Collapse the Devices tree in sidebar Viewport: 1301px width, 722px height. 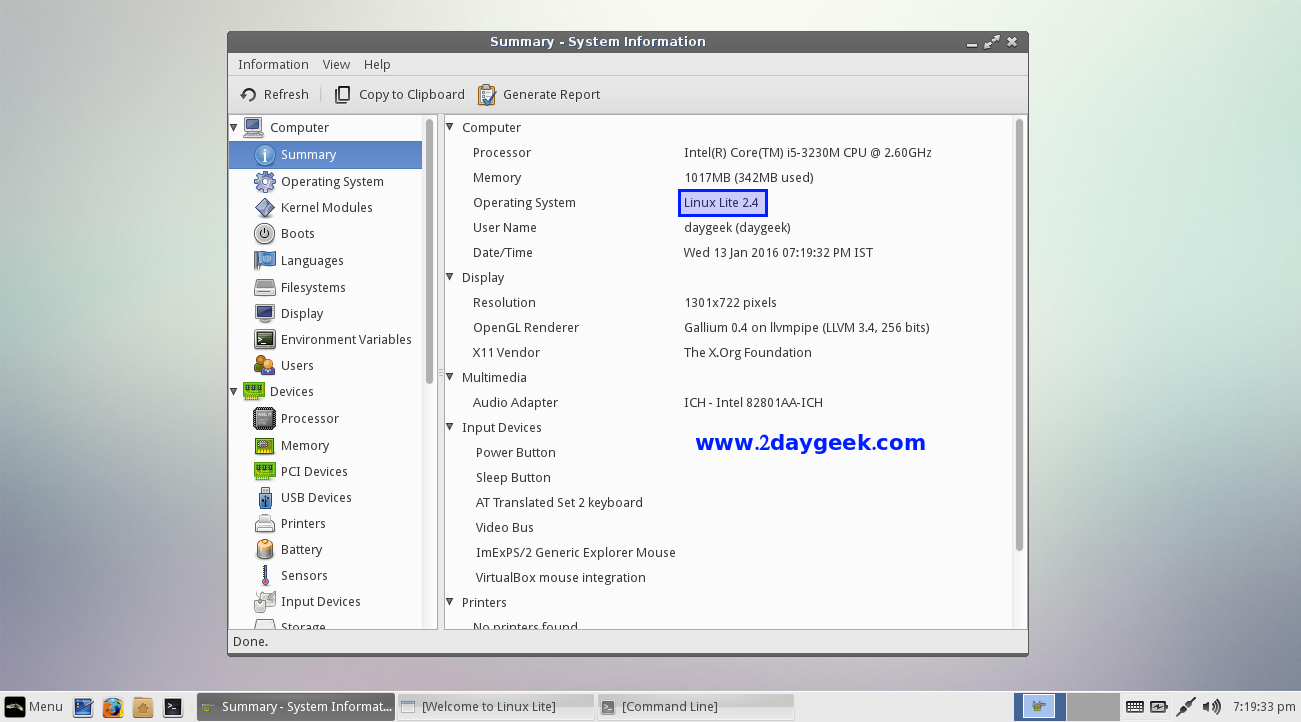coord(234,392)
